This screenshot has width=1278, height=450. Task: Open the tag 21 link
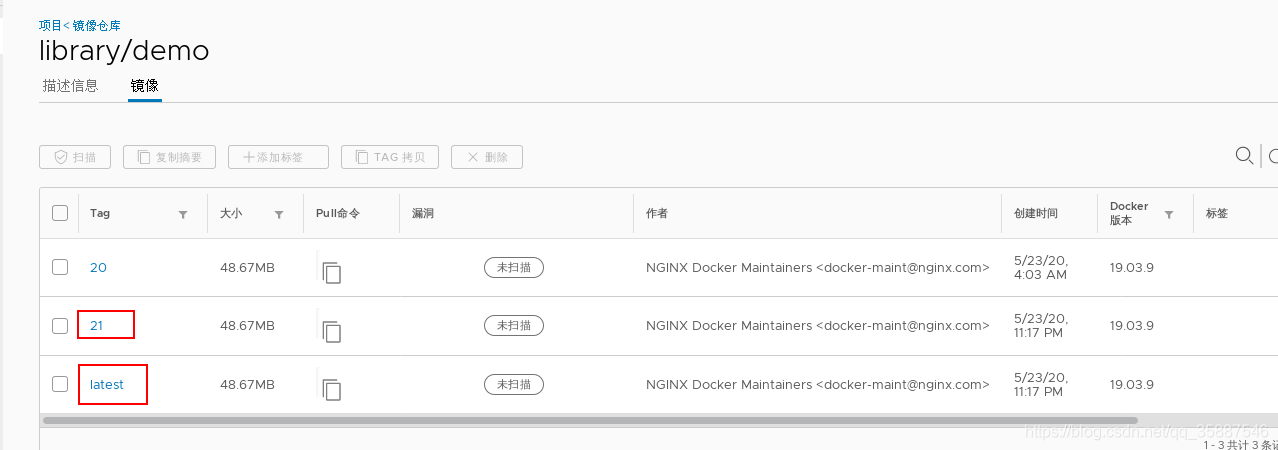tap(97, 326)
